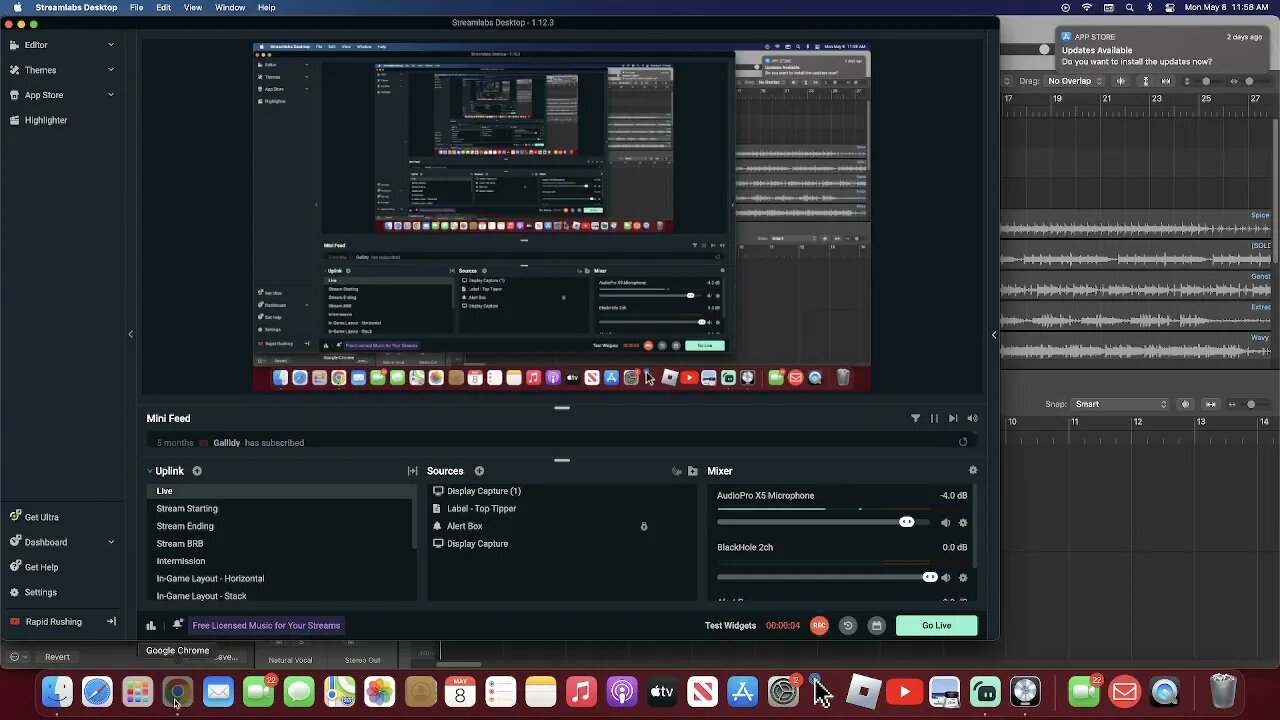Adjust the BlackHole 2ch volume slider
Screen dimensions: 1280x720
click(826, 577)
